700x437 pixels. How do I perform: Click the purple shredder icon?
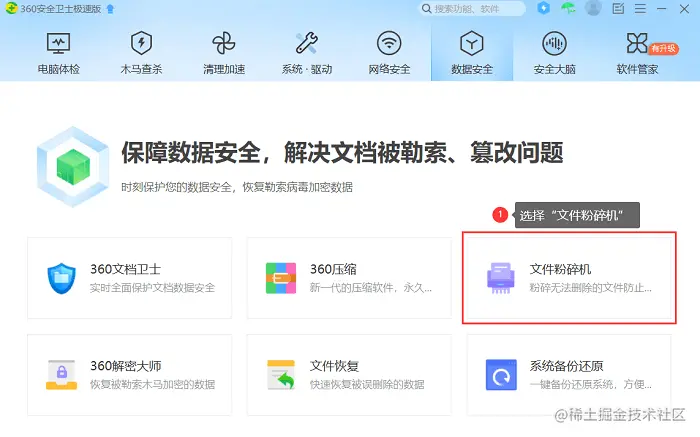click(500, 278)
